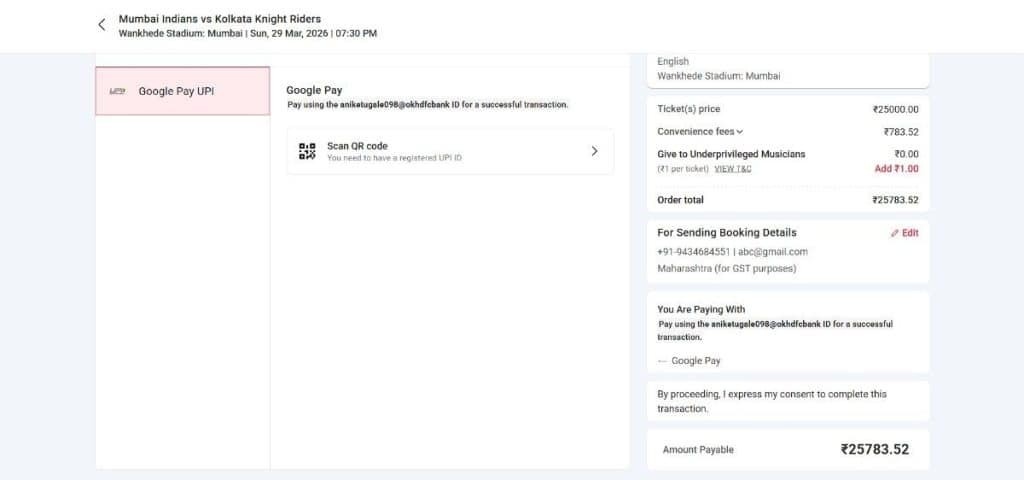Screen dimensions: 1024x480
Task: Click the Convenience fees amount ₹783.52
Action: tap(901, 132)
